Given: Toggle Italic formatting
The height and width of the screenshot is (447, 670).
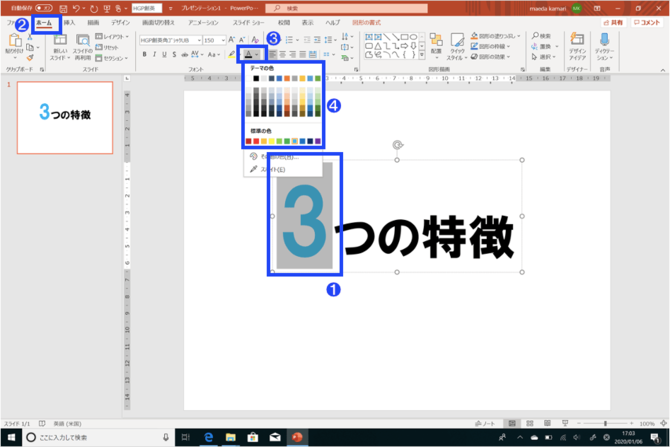Looking at the screenshot, I should click(x=154, y=54).
